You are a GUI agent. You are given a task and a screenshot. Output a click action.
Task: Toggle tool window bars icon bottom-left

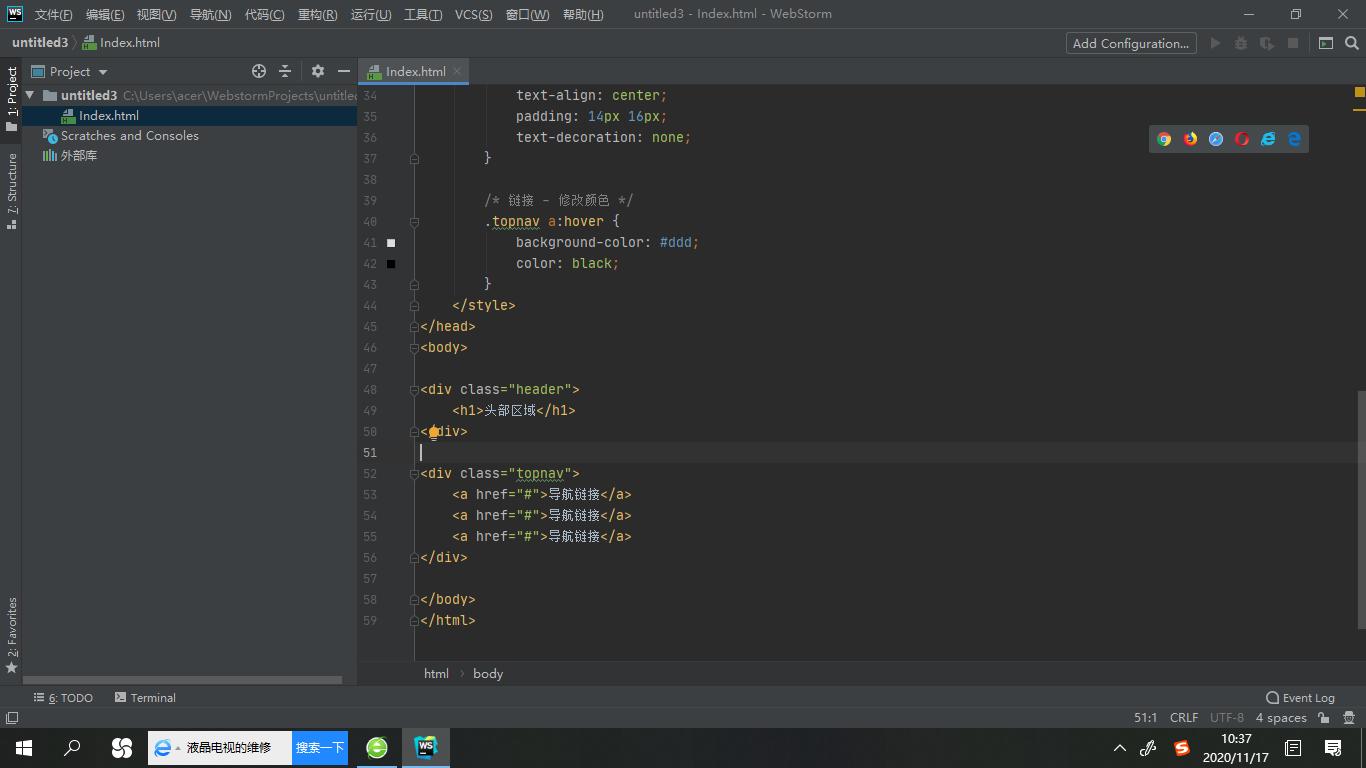coord(12,717)
